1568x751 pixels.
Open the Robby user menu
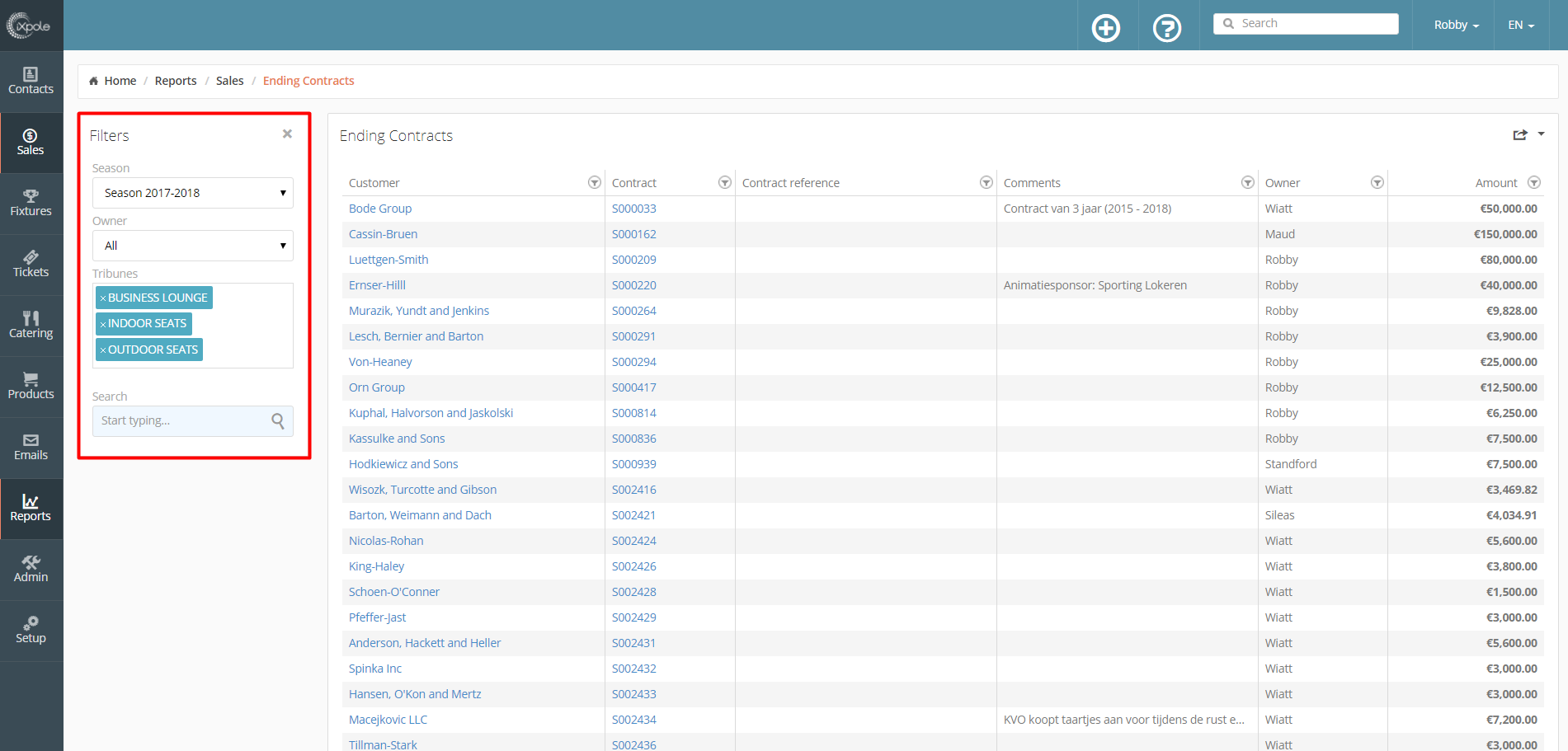pyautogui.click(x=1456, y=25)
